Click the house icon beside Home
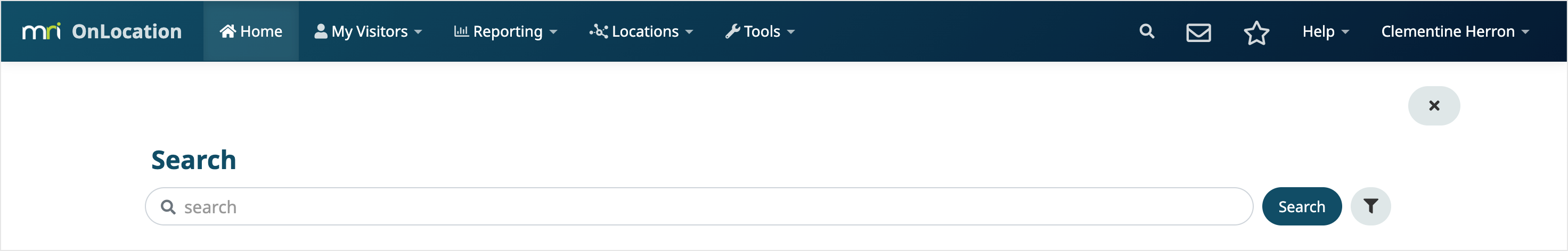The width and height of the screenshot is (1568, 251). [x=227, y=31]
